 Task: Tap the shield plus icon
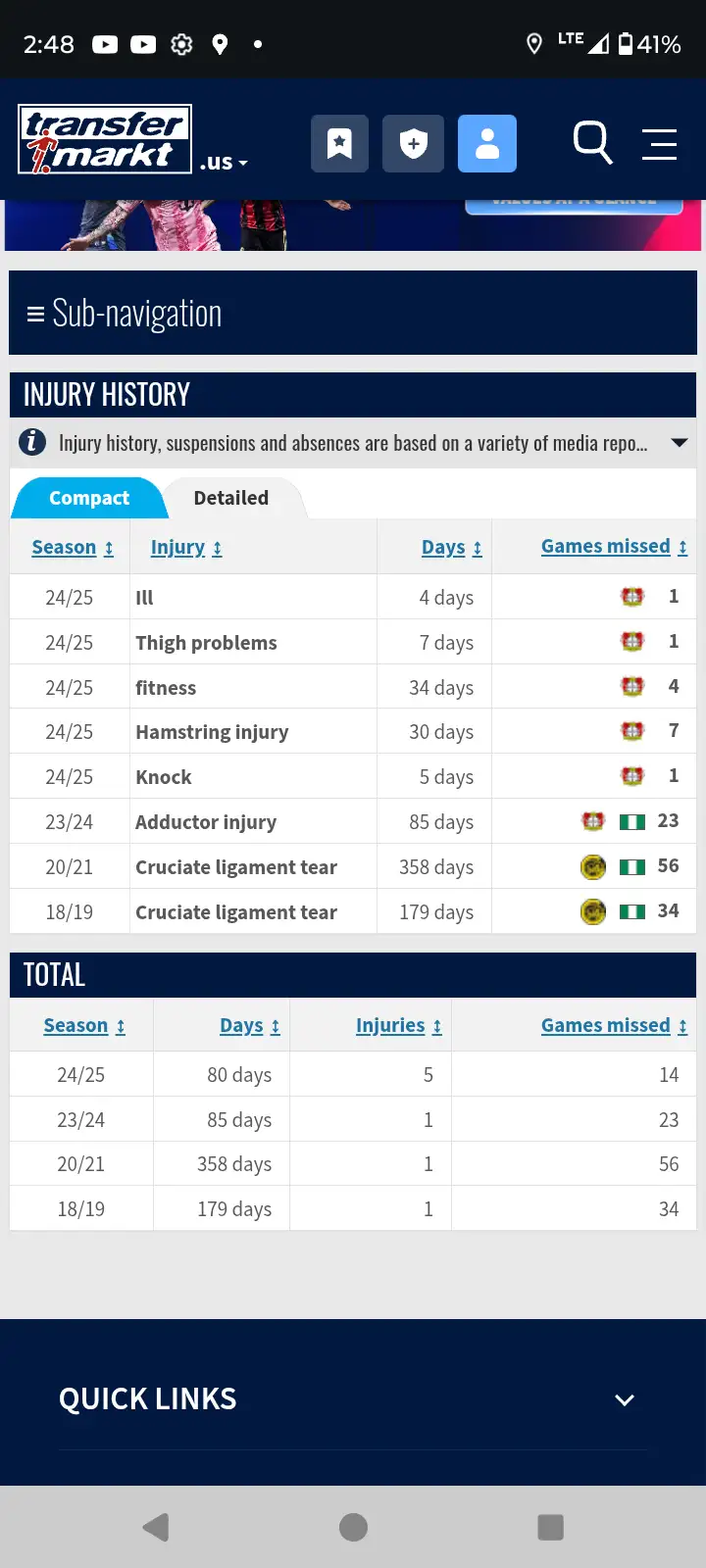(x=413, y=144)
